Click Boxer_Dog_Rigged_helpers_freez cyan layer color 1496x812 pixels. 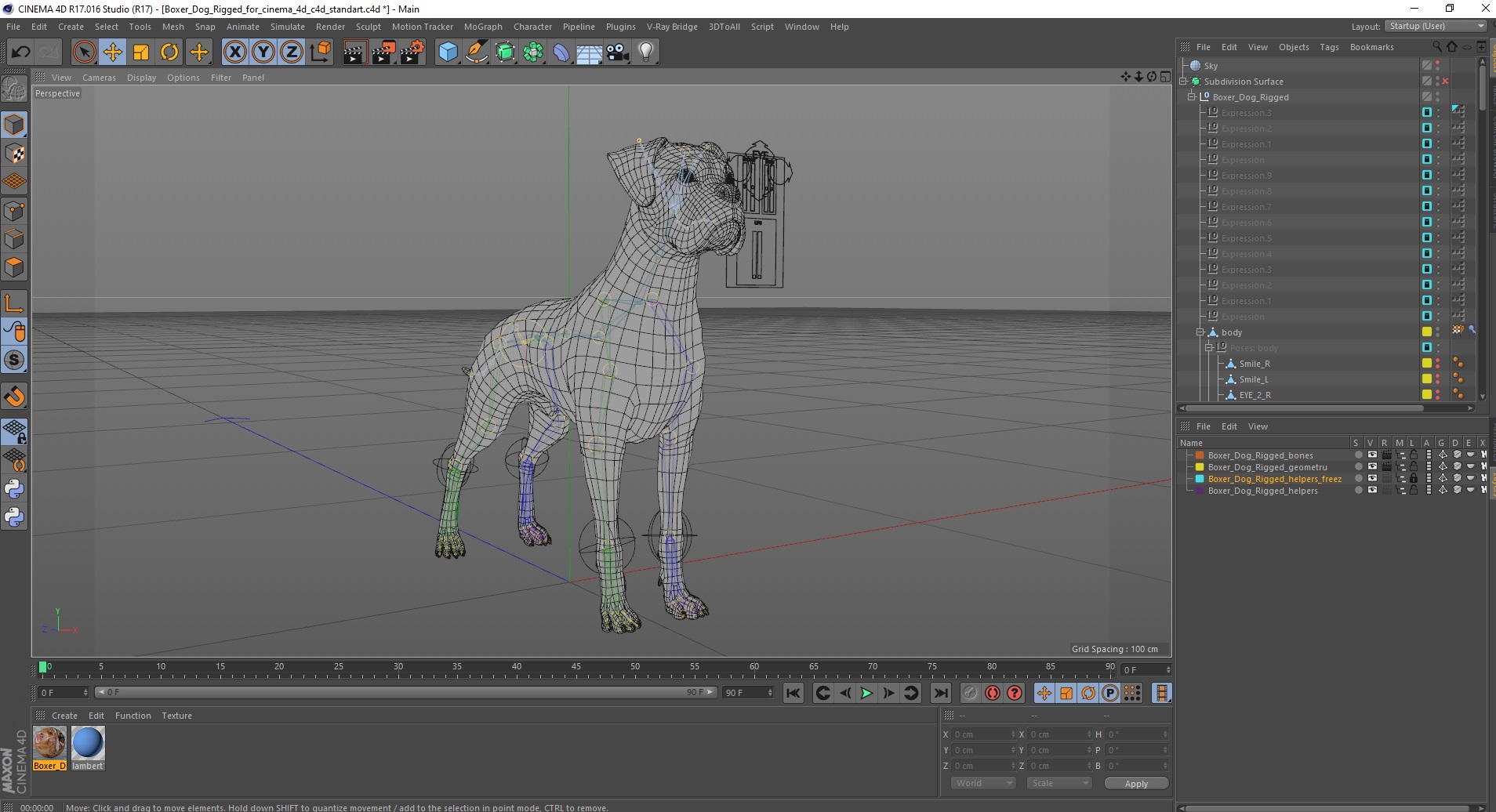(1200, 479)
